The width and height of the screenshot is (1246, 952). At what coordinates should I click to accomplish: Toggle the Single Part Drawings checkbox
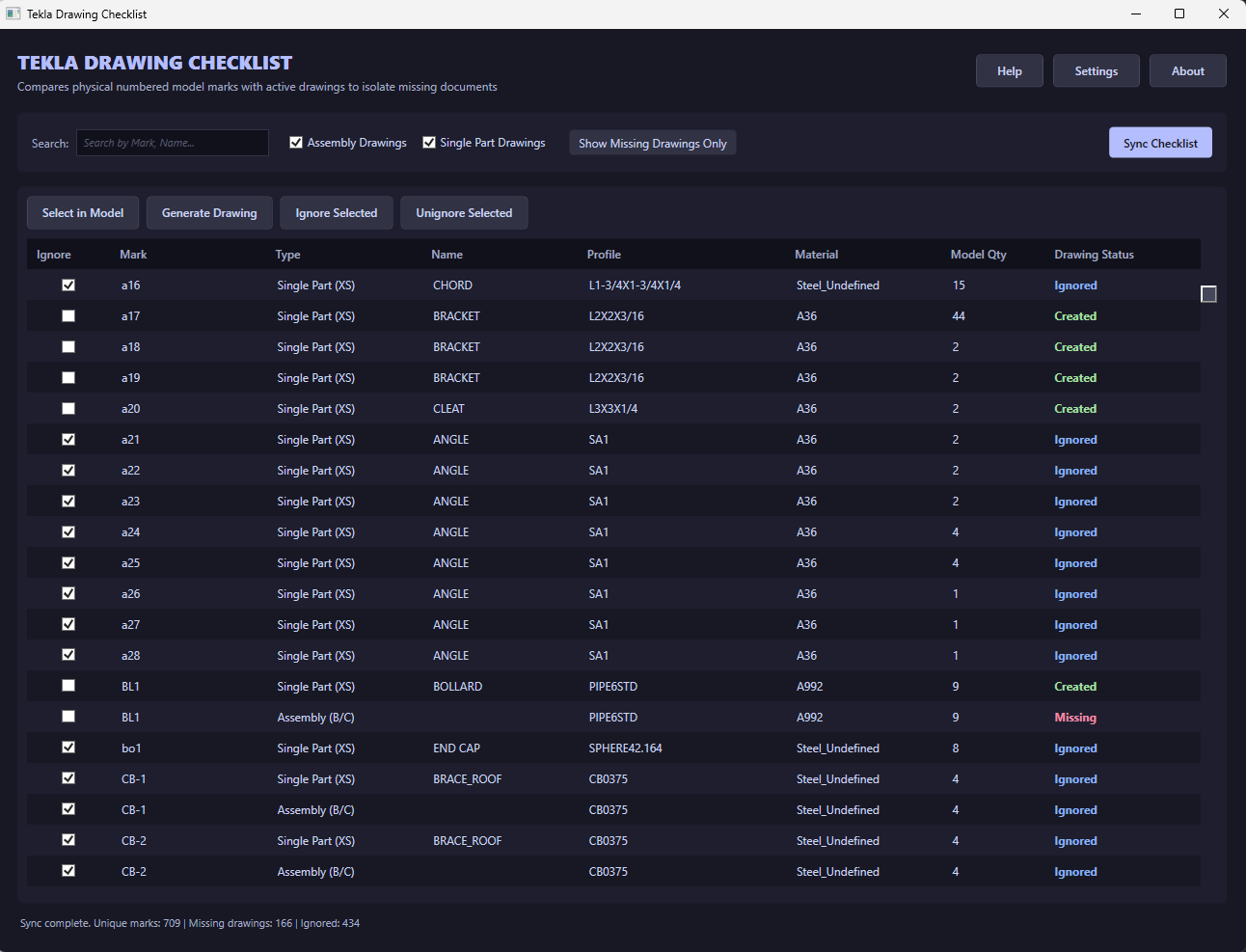click(x=429, y=143)
